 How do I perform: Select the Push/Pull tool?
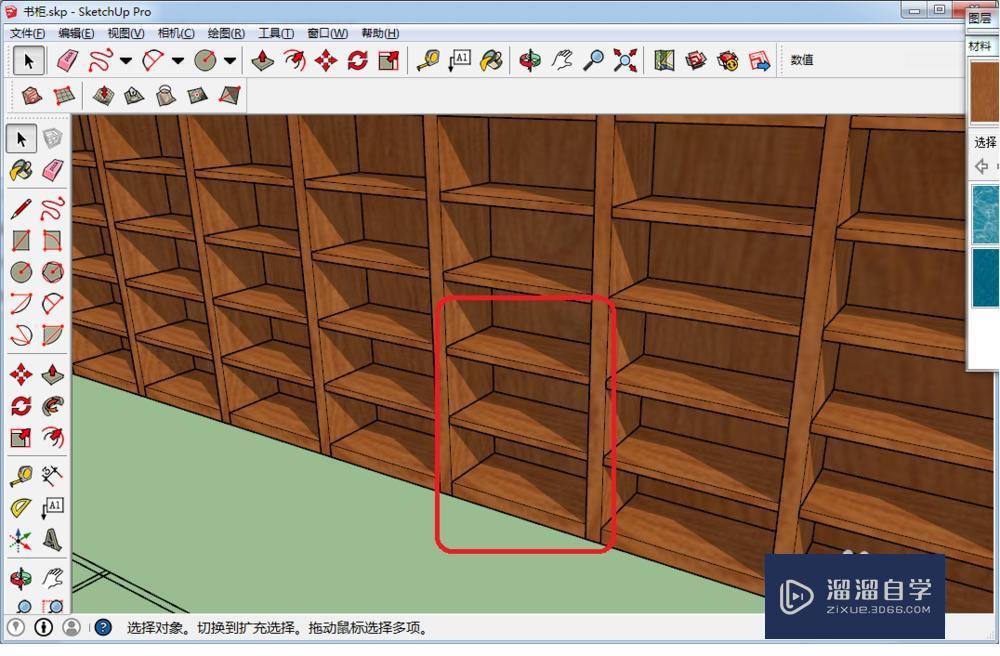[x=261, y=59]
